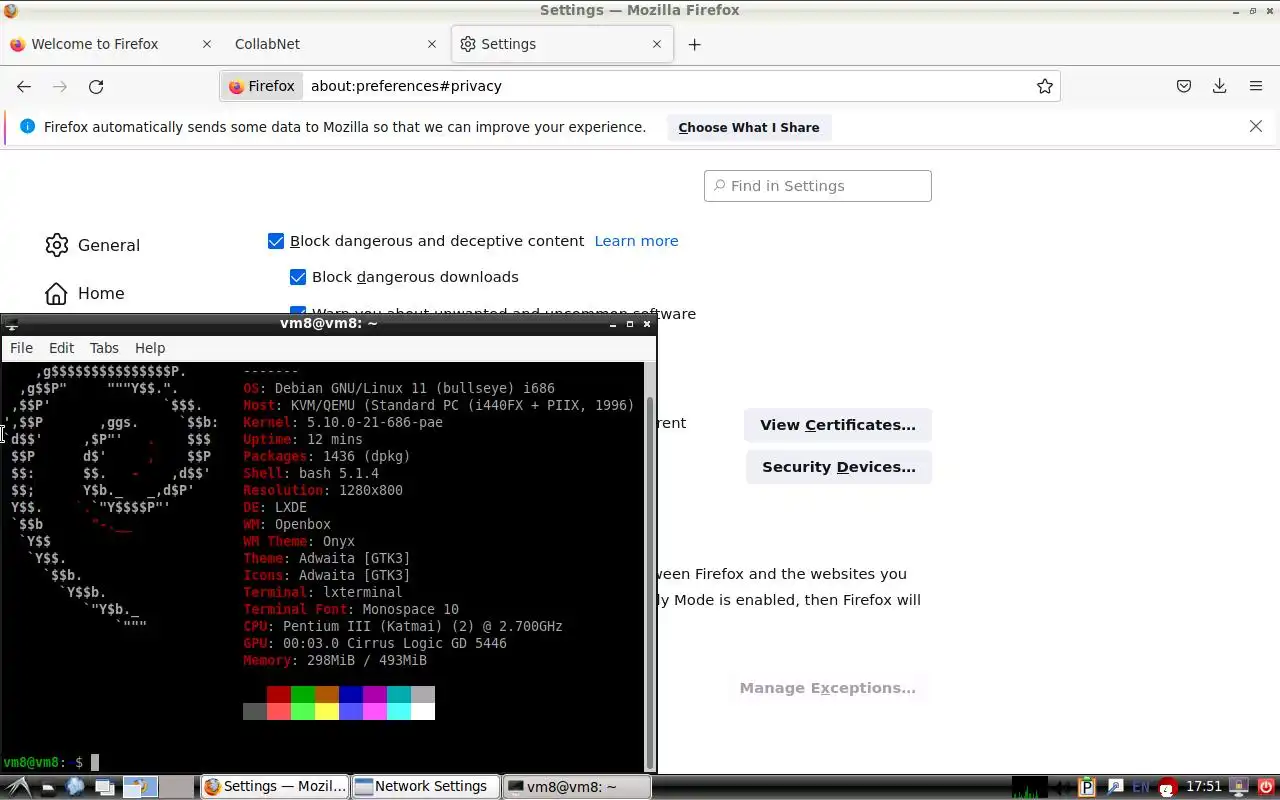Click the terminal vertical scrollbar

tap(650, 567)
